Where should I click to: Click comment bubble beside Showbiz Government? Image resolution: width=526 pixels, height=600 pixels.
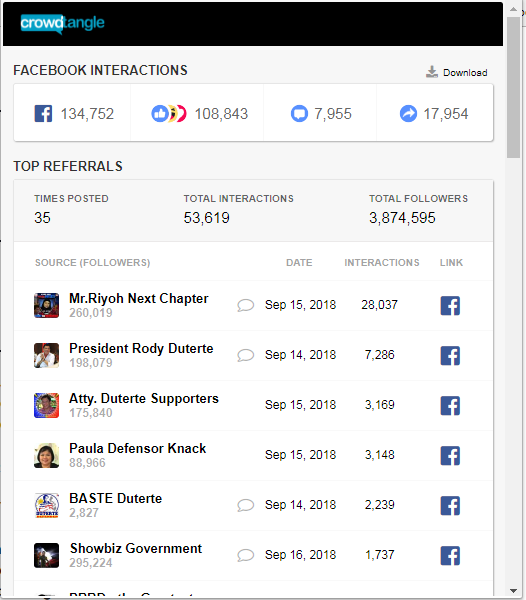(246, 555)
